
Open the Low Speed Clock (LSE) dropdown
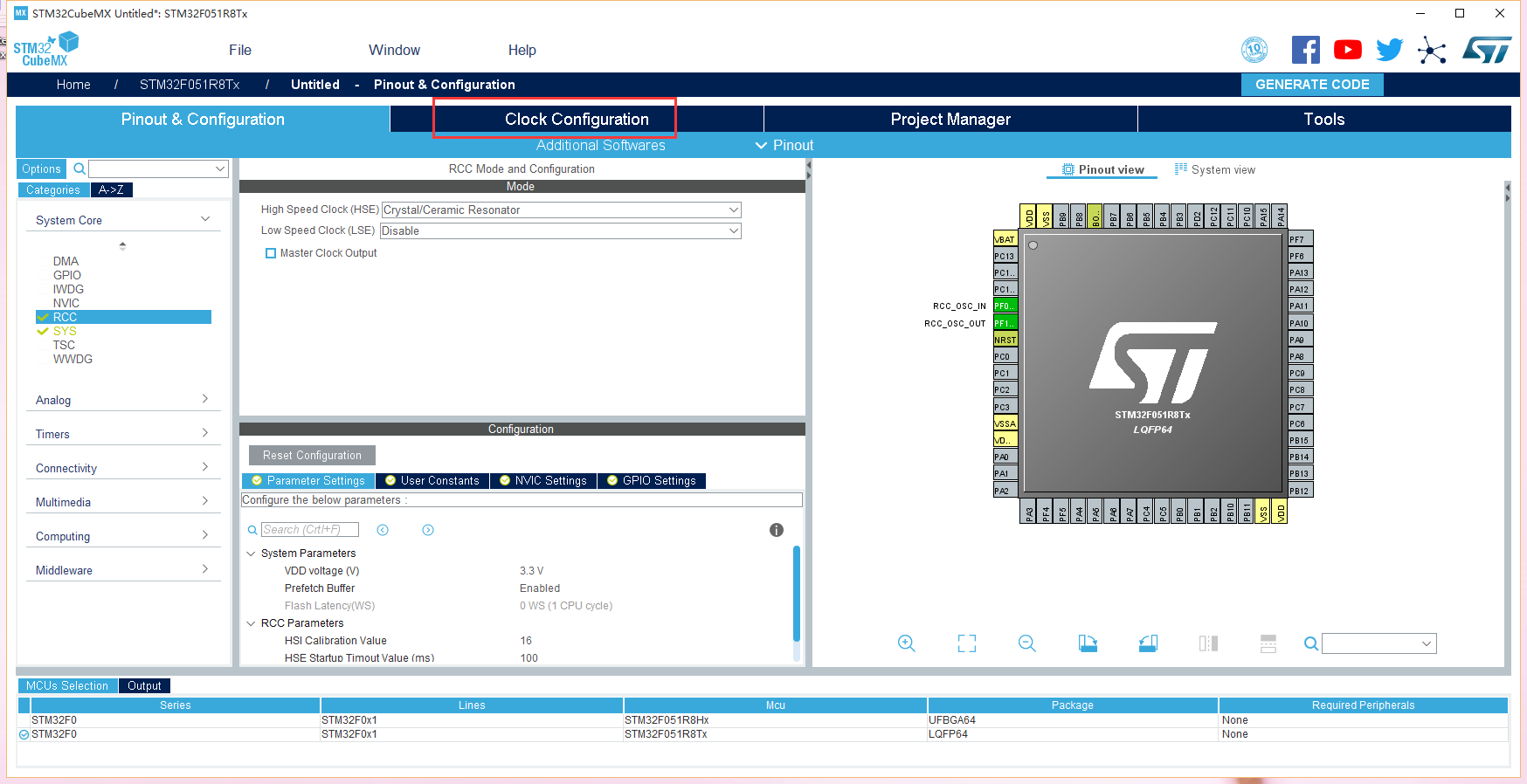click(x=562, y=230)
